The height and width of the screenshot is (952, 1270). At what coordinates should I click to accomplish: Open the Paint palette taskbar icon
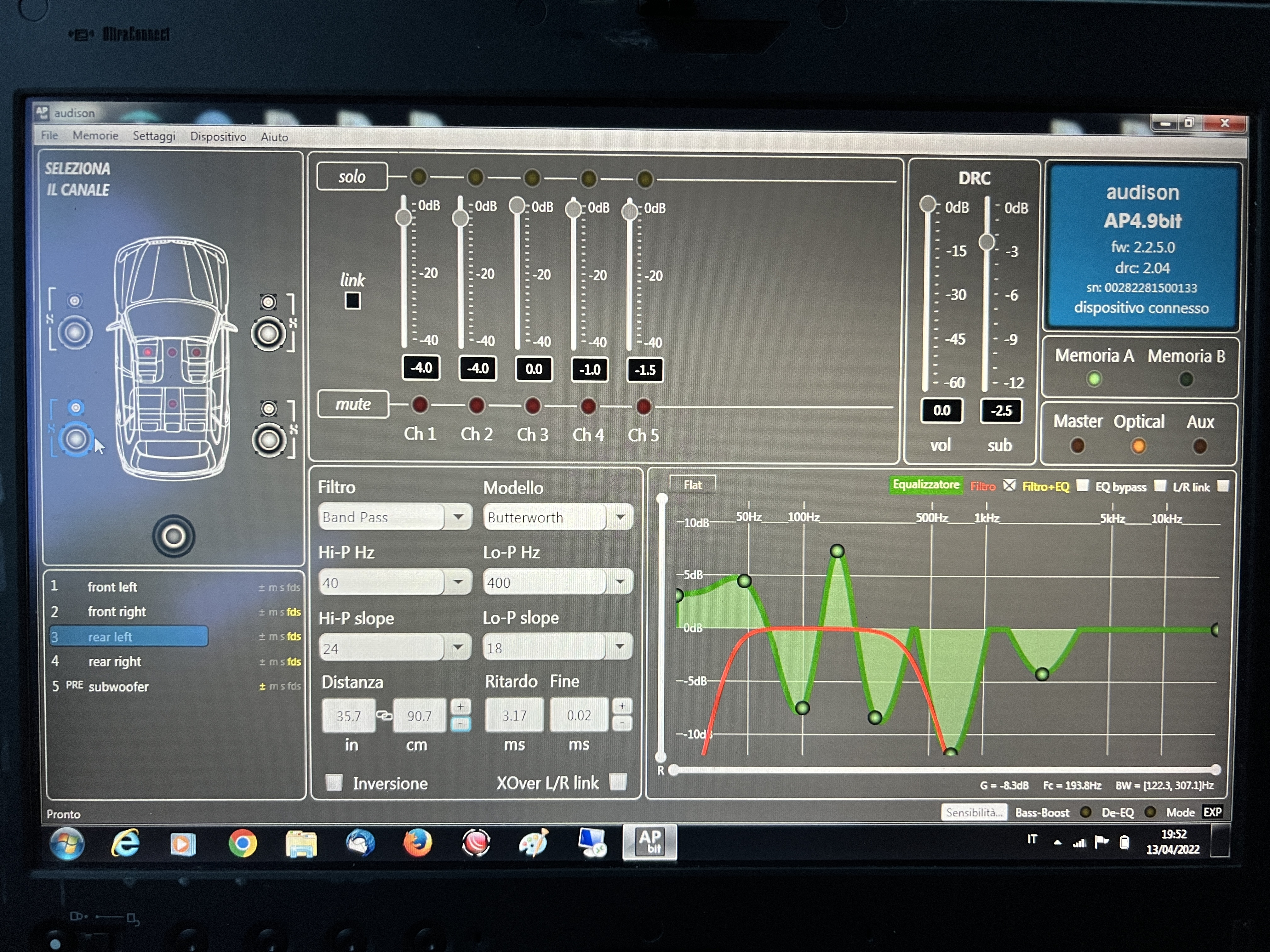coord(533,843)
